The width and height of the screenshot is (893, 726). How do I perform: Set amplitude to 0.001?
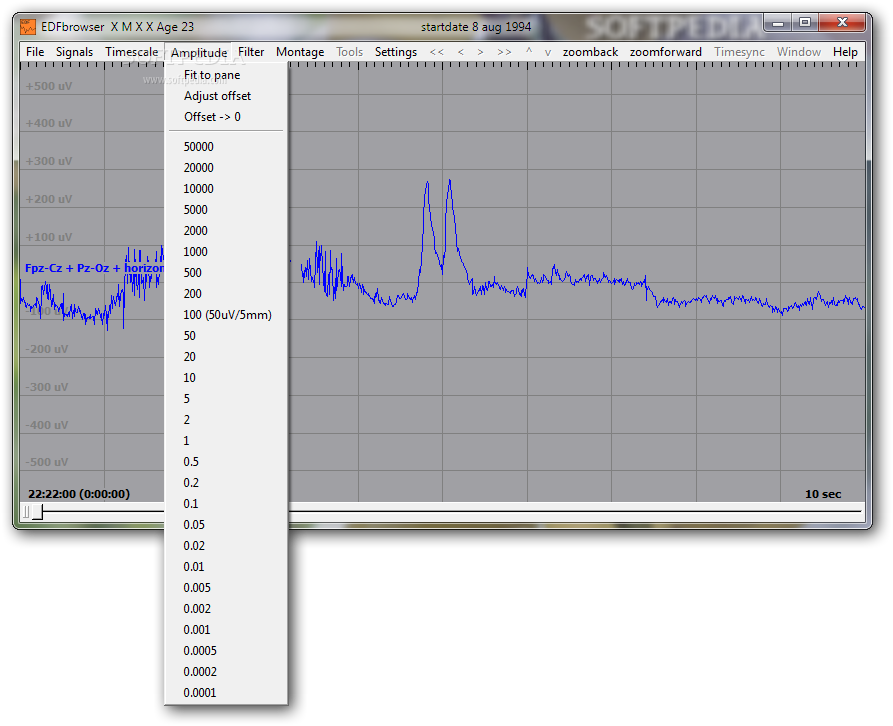coord(226,630)
